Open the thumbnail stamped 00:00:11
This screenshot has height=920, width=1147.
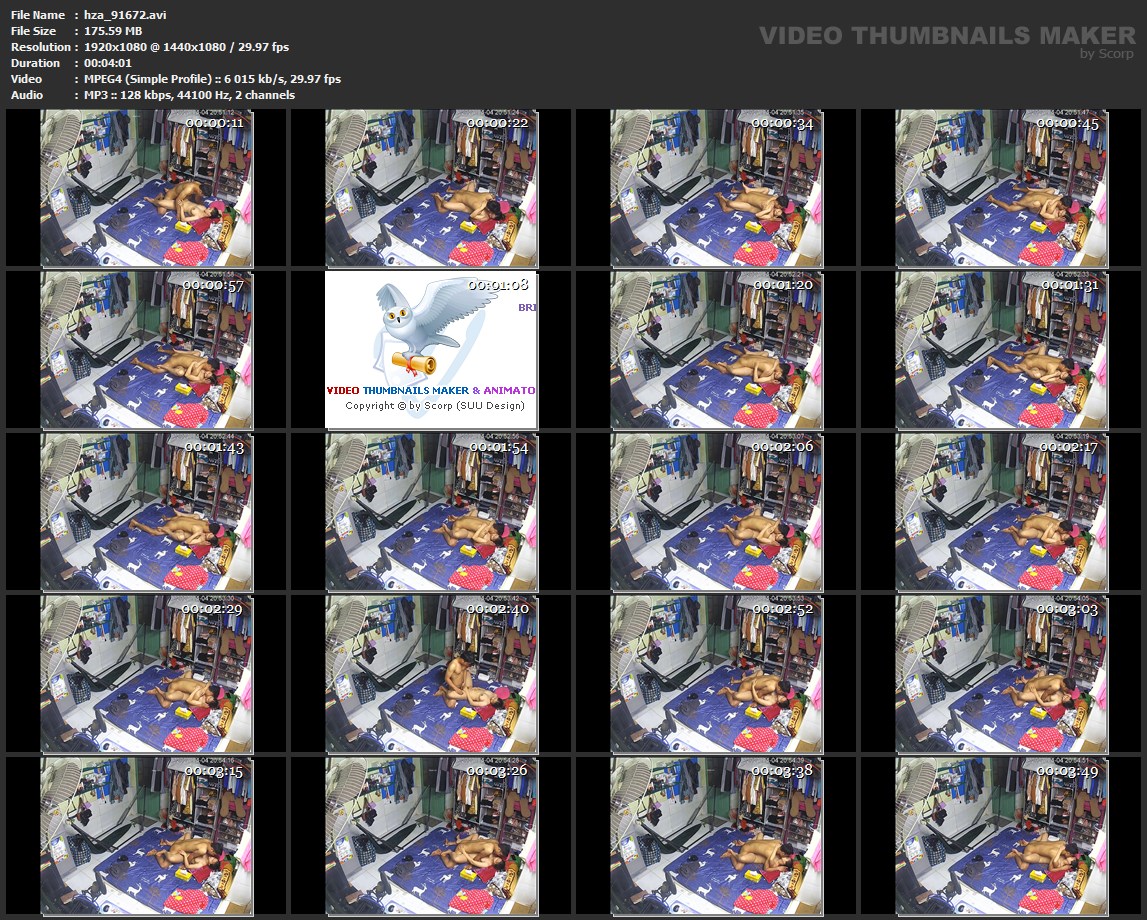pyautogui.click(x=146, y=188)
